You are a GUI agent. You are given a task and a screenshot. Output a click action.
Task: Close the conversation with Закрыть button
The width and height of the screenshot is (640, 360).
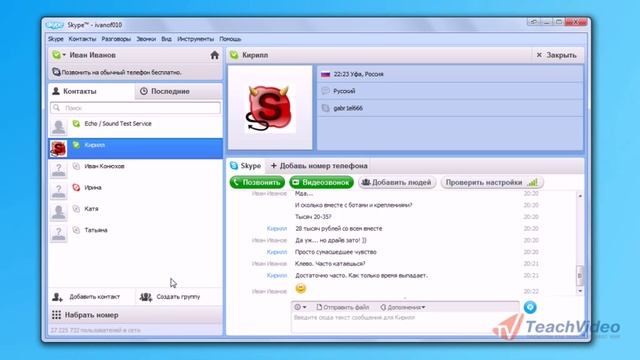click(x=557, y=55)
